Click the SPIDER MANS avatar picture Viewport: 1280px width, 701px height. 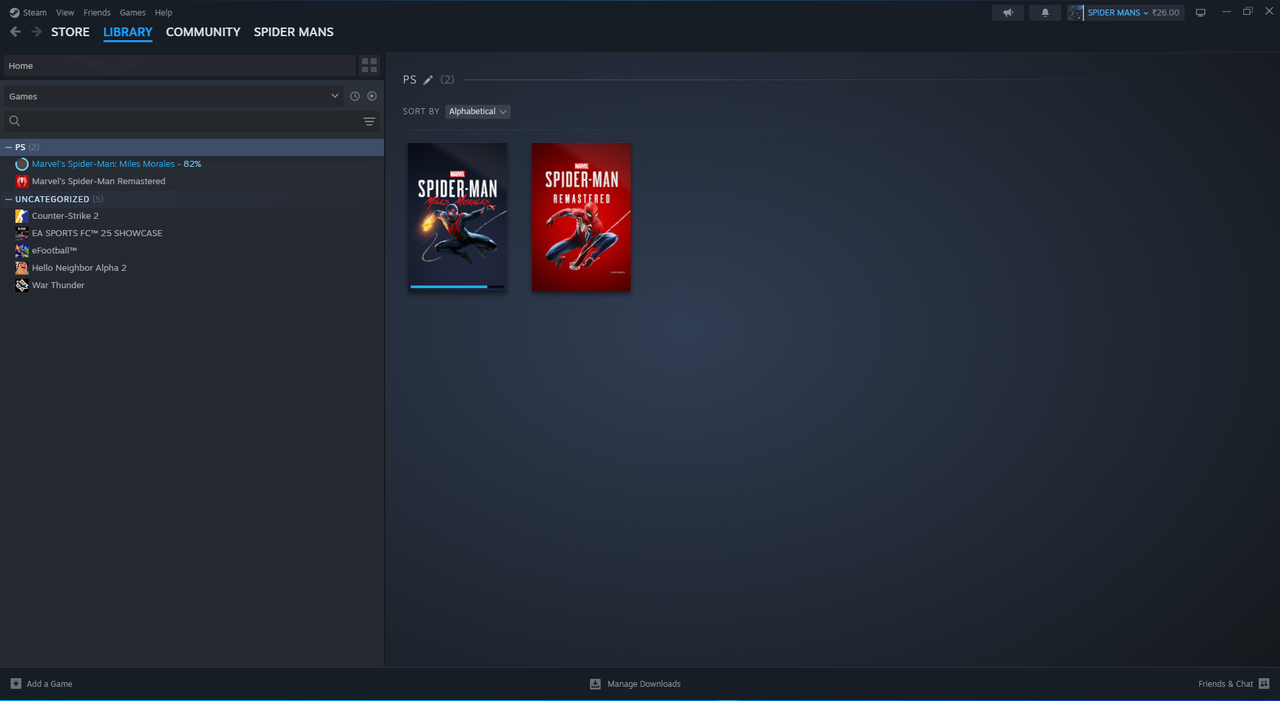click(1076, 13)
